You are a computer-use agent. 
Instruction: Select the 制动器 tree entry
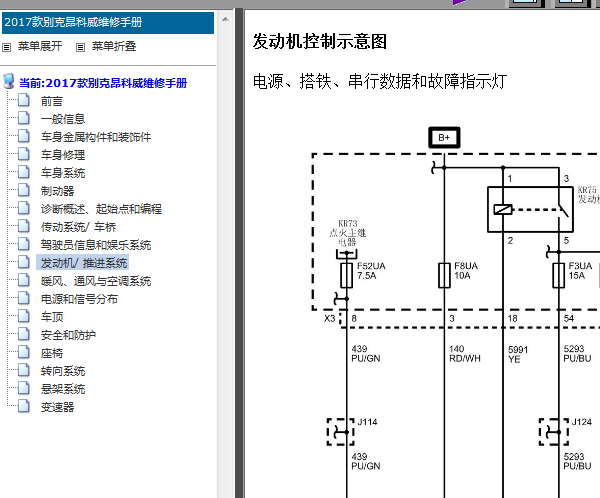57,191
